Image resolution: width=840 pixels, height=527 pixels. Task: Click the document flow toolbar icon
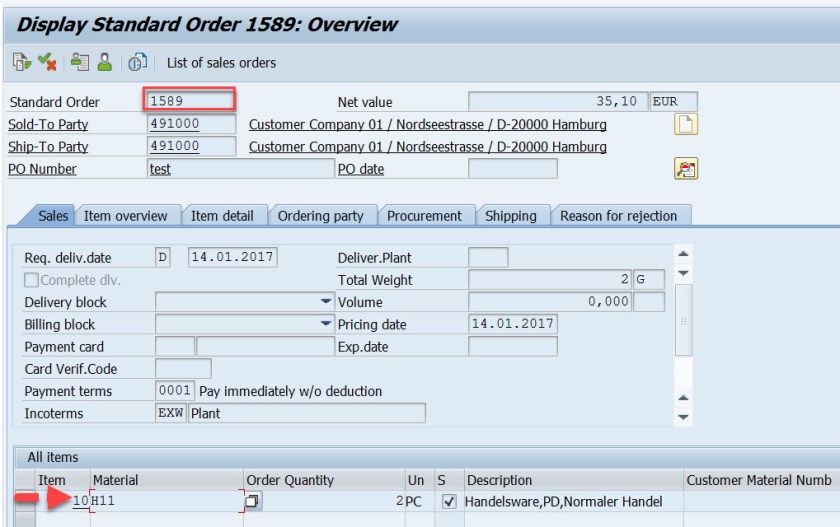point(21,62)
